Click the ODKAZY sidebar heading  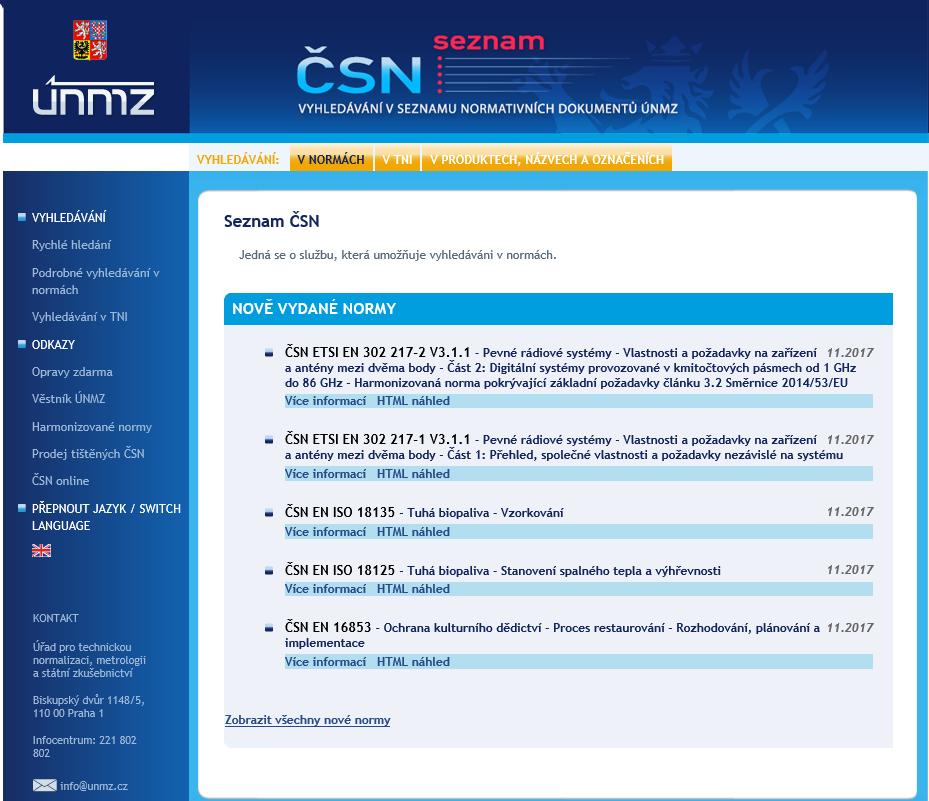(53, 345)
